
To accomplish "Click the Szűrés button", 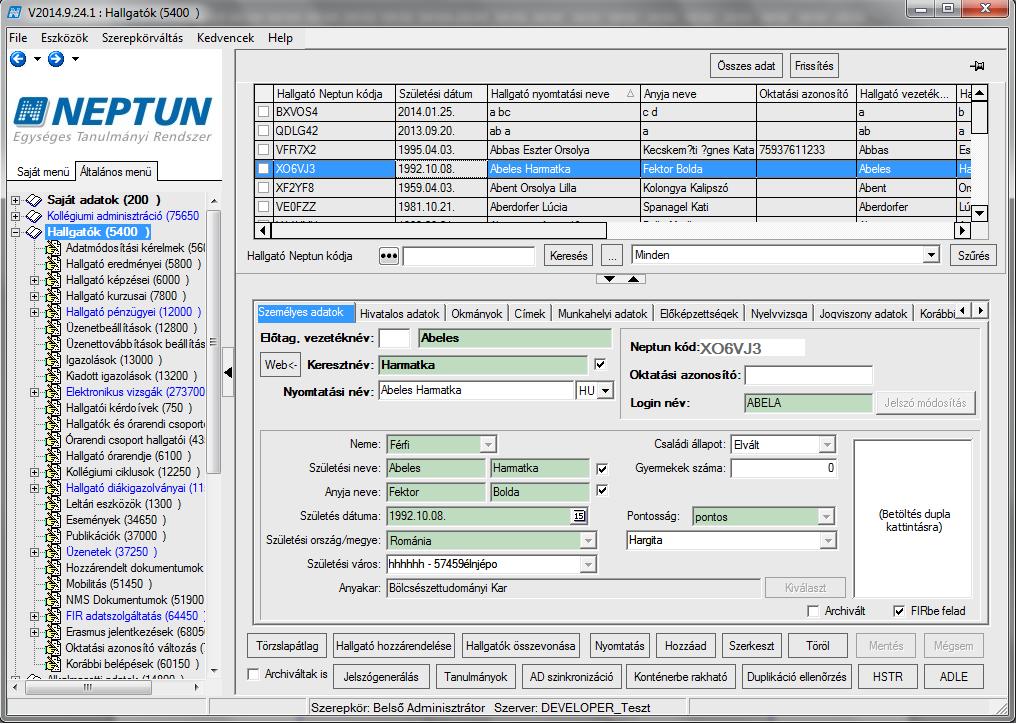I will [973, 256].
